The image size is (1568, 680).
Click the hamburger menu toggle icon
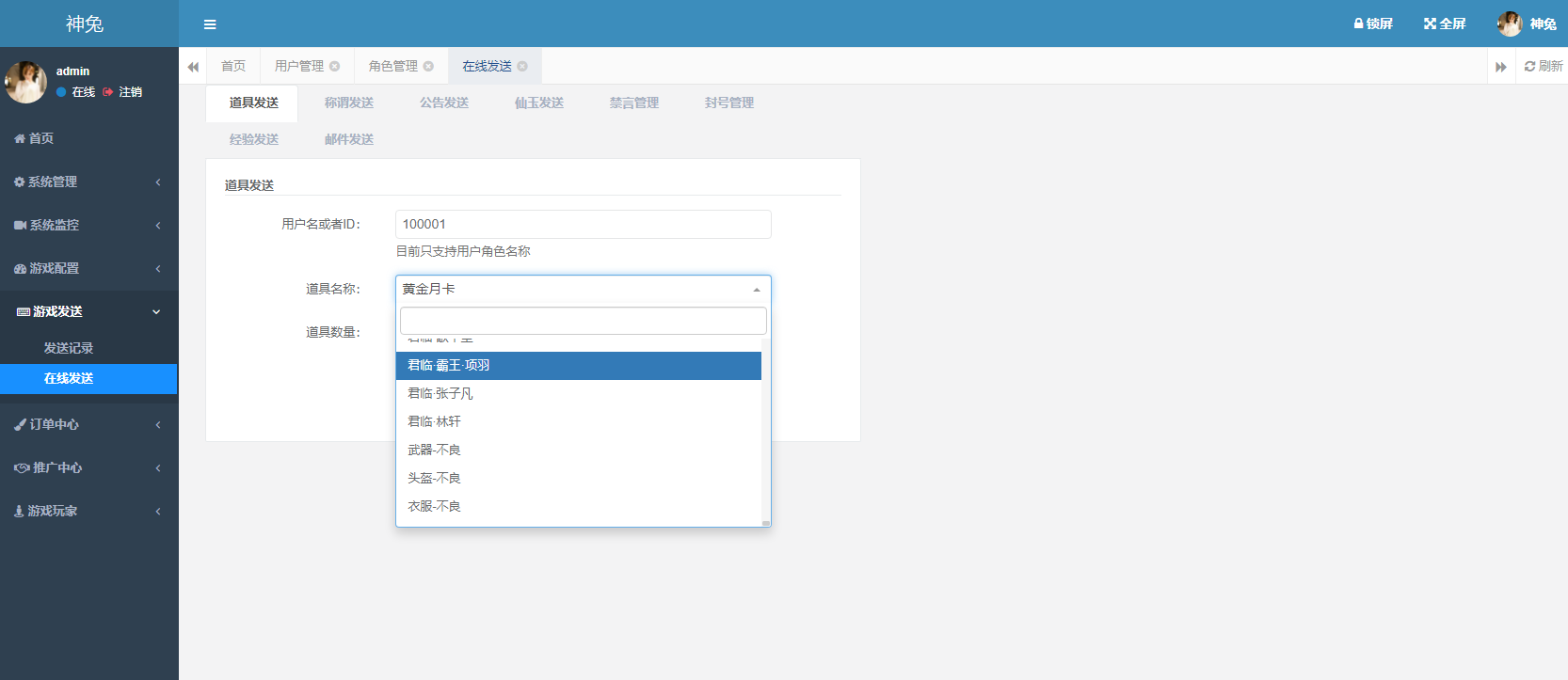210,24
